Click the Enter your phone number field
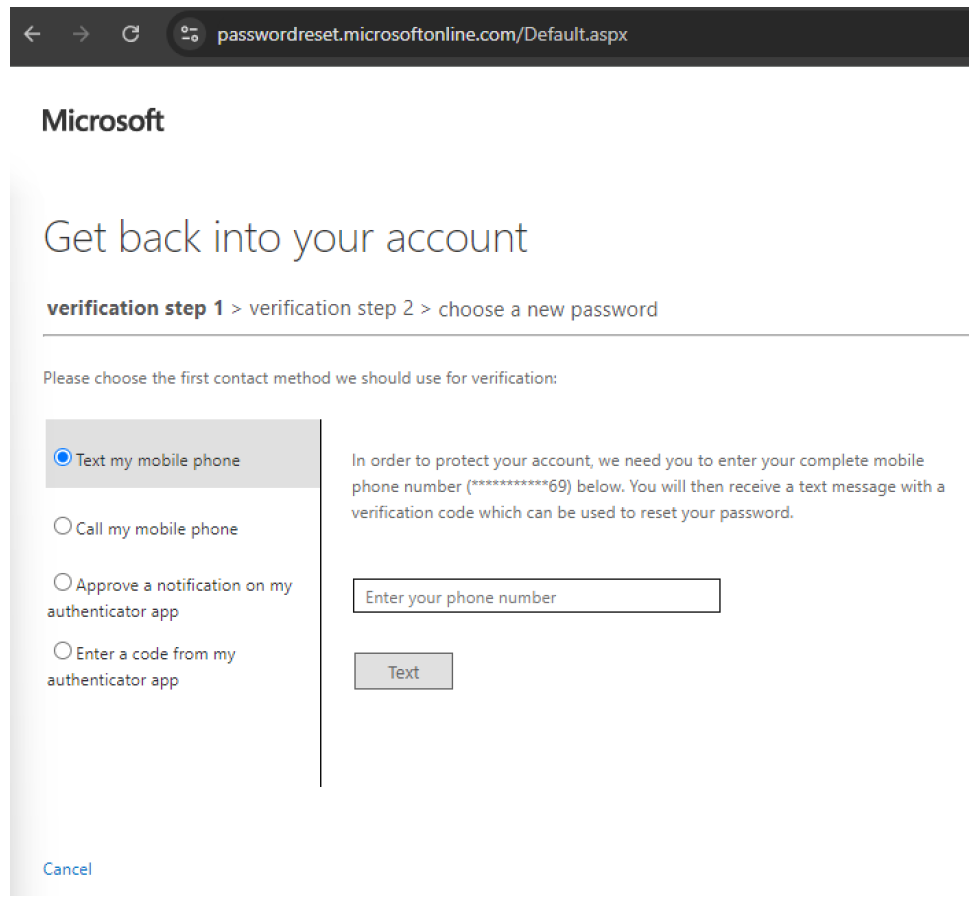The height and width of the screenshot is (901, 978). [536, 596]
